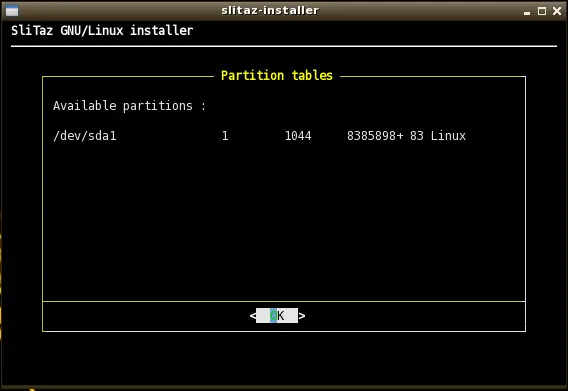The width and height of the screenshot is (568, 391).
Task: Click the 'SliTaz GNU/Linux installer' heading
Action: (102, 30)
